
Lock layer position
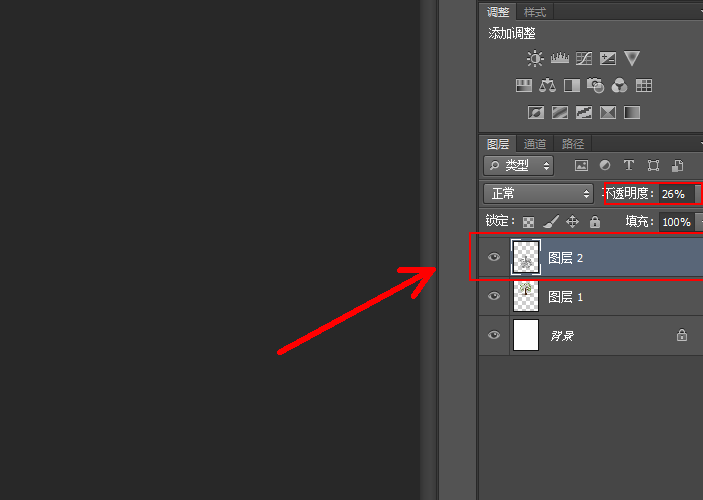click(x=573, y=222)
